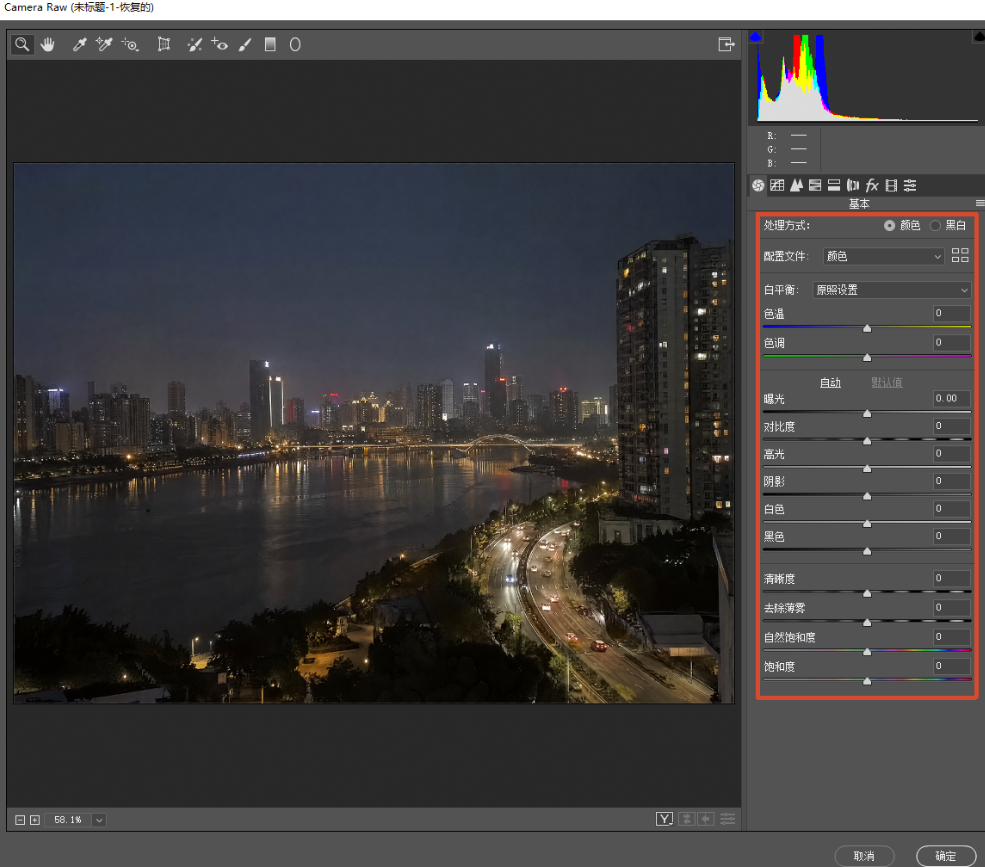Image resolution: width=985 pixels, height=867 pixels.
Task: Open the 基本 panel flyout menu
Action: (980, 203)
